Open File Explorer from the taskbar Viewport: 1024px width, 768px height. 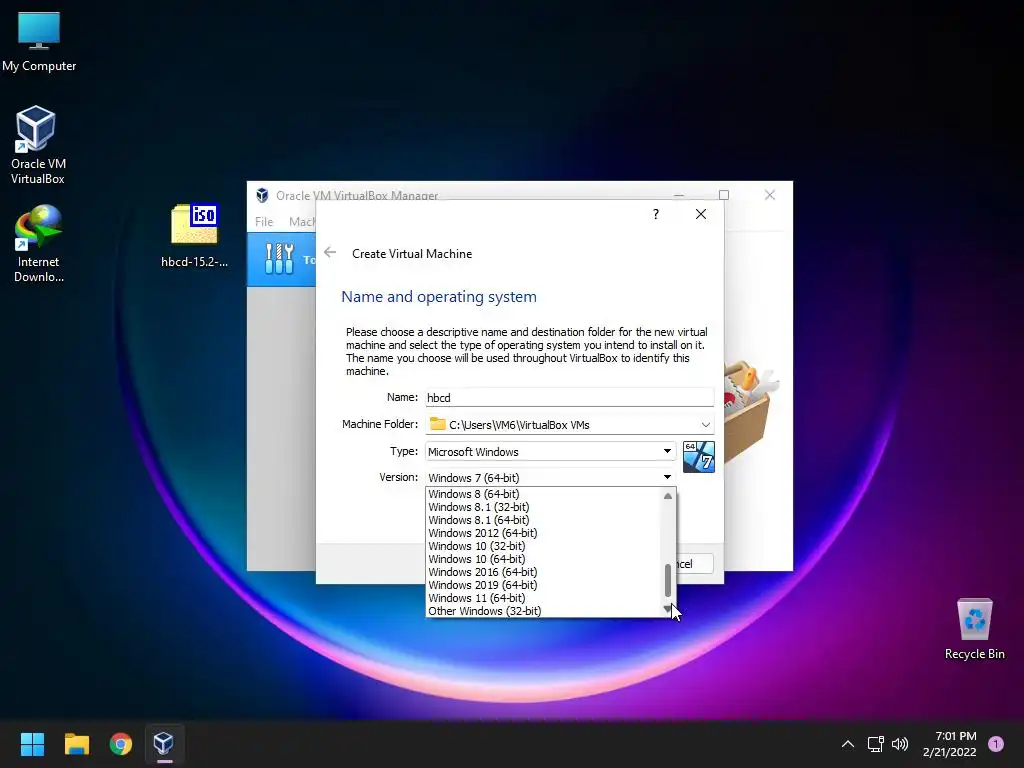[76, 744]
